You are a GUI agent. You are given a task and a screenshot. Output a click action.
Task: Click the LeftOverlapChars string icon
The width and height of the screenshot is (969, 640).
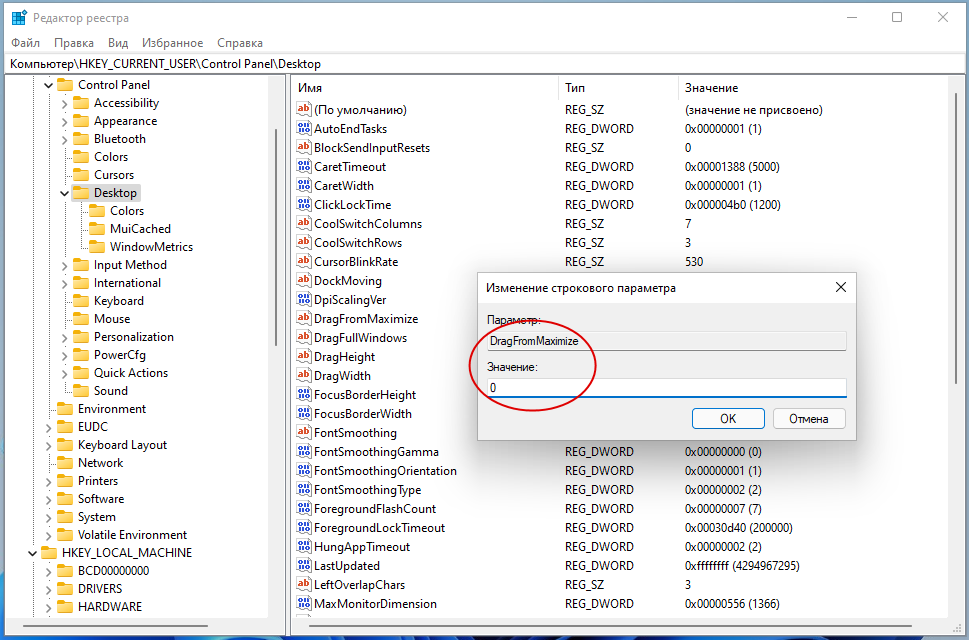(x=303, y=584)
